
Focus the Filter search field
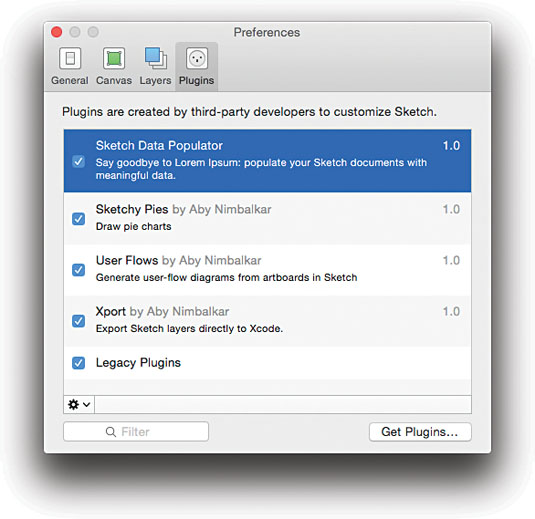click(x=136, y=432)
